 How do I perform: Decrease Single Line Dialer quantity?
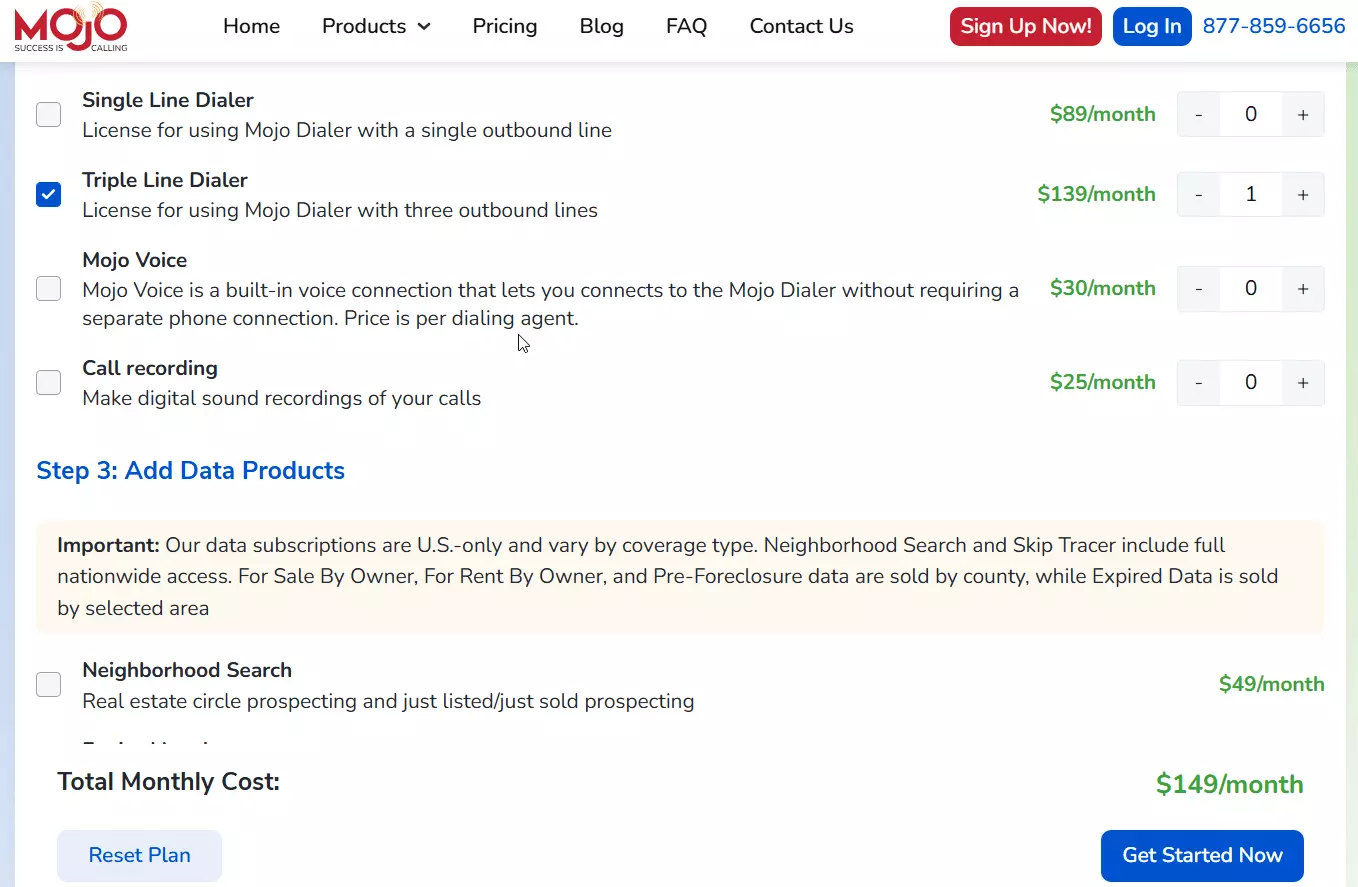tap(1199, 115)
